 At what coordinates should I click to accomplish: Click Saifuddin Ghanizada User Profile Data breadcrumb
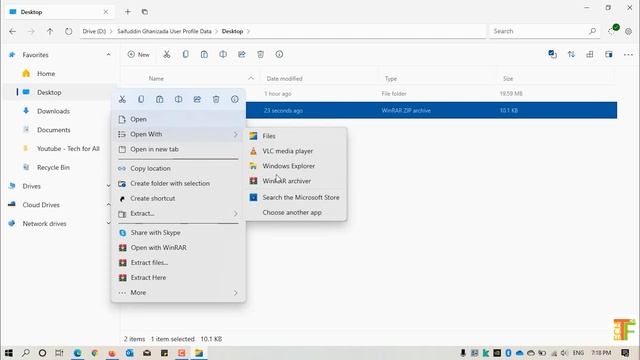coord(164,31)
